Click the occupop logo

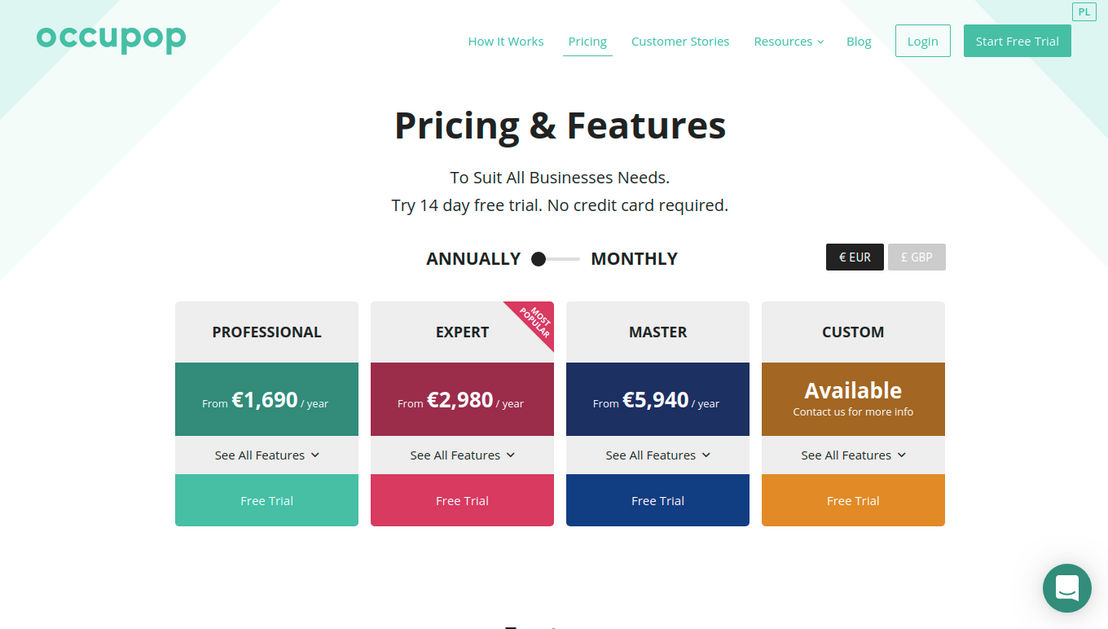coord(111,38)
